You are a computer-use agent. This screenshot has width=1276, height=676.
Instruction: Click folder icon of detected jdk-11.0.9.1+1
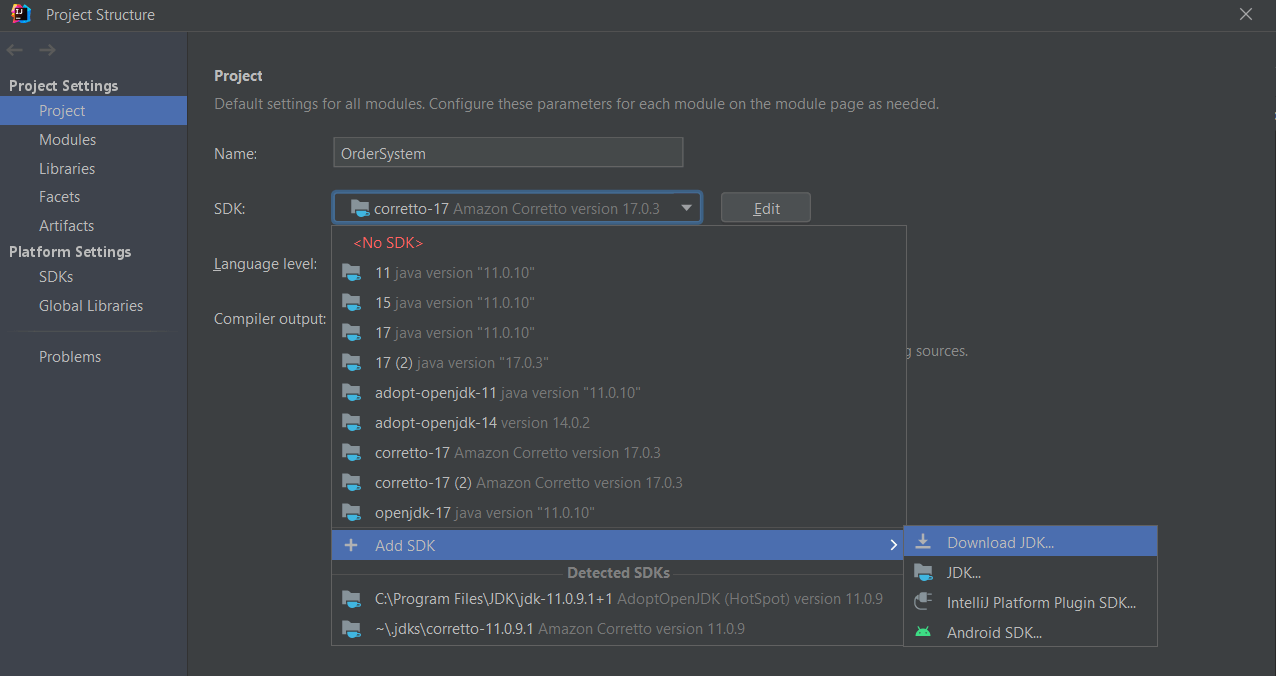coord(351,599)
